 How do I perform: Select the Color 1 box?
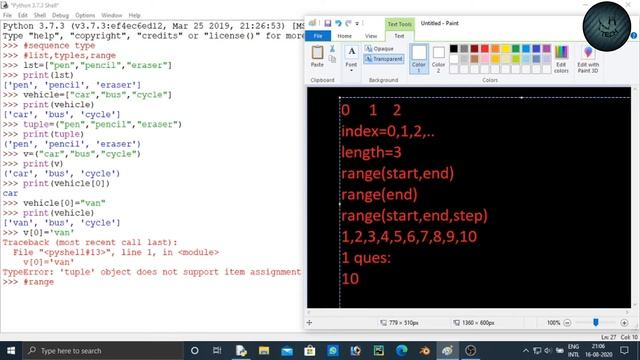(x=419, y=59)
